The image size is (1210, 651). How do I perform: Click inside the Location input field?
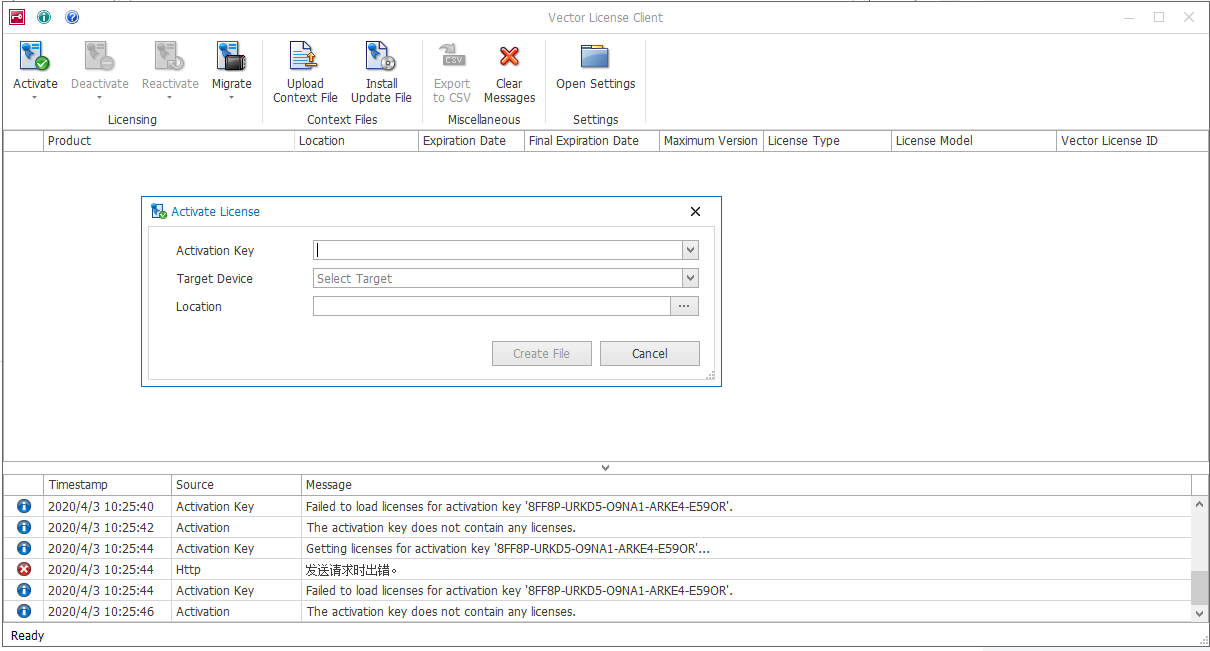coord(490,305)
